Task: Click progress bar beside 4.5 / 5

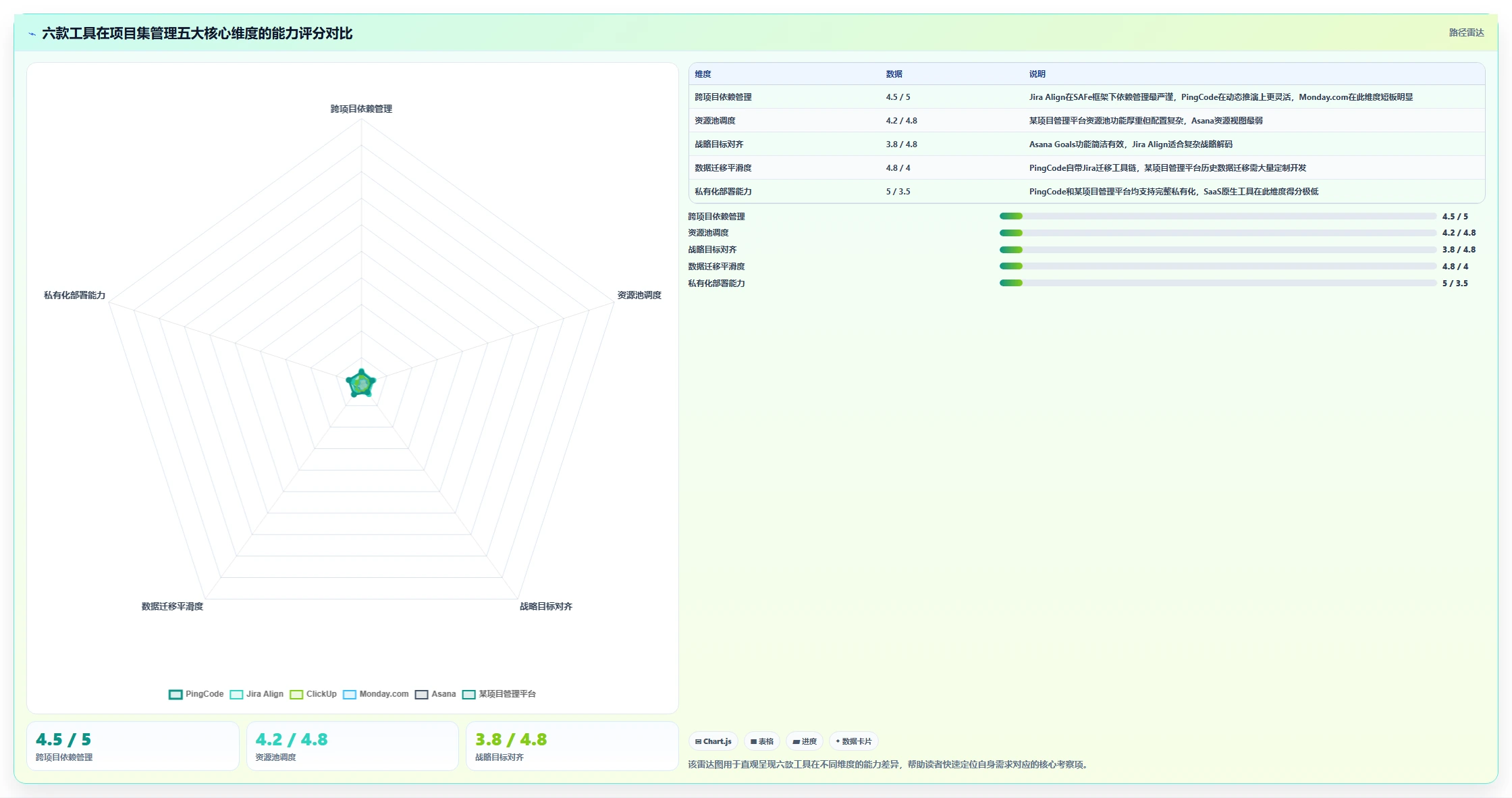Action: pos(1218,216)
